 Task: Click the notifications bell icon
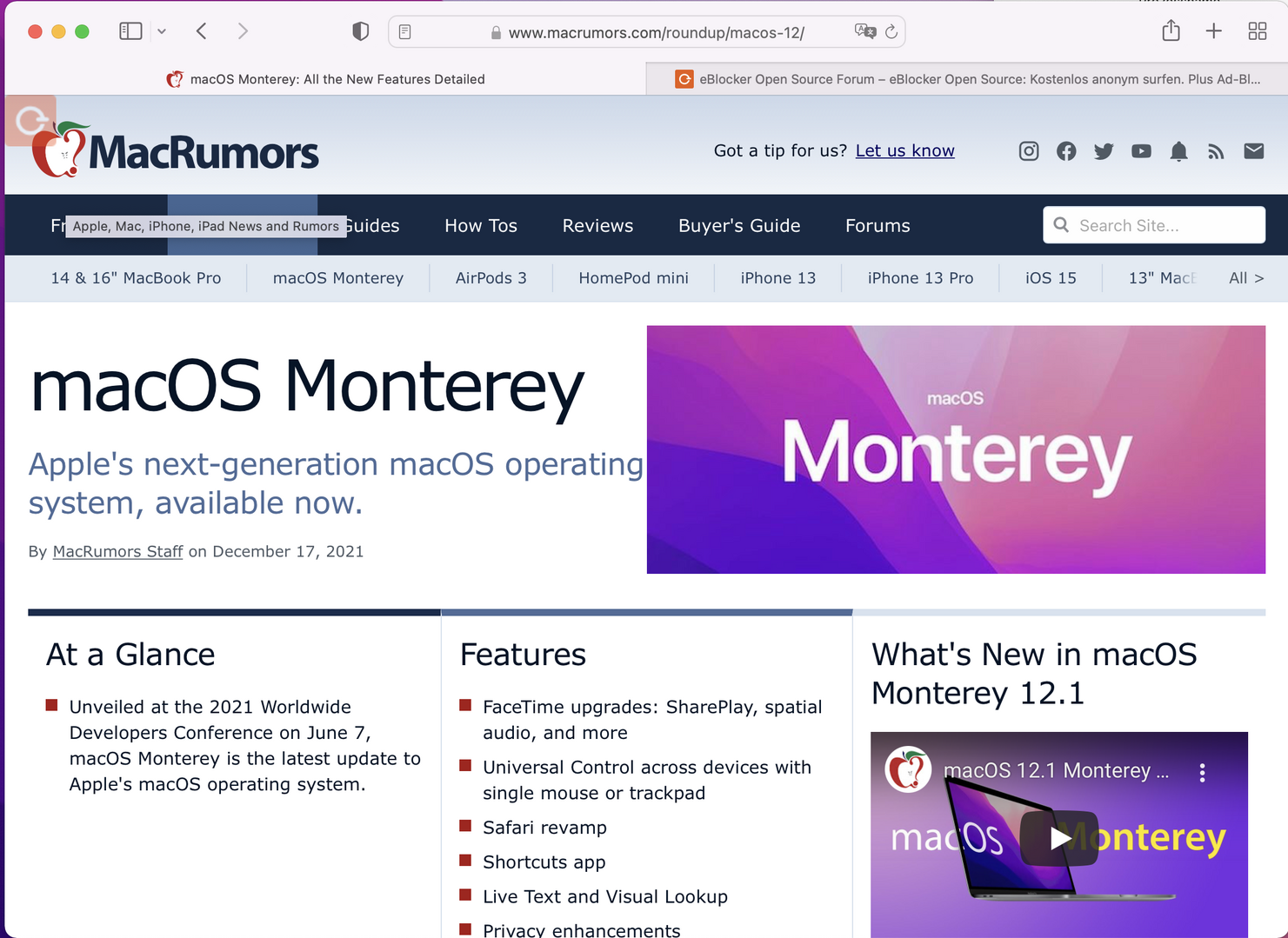(x=1178, y=152)
